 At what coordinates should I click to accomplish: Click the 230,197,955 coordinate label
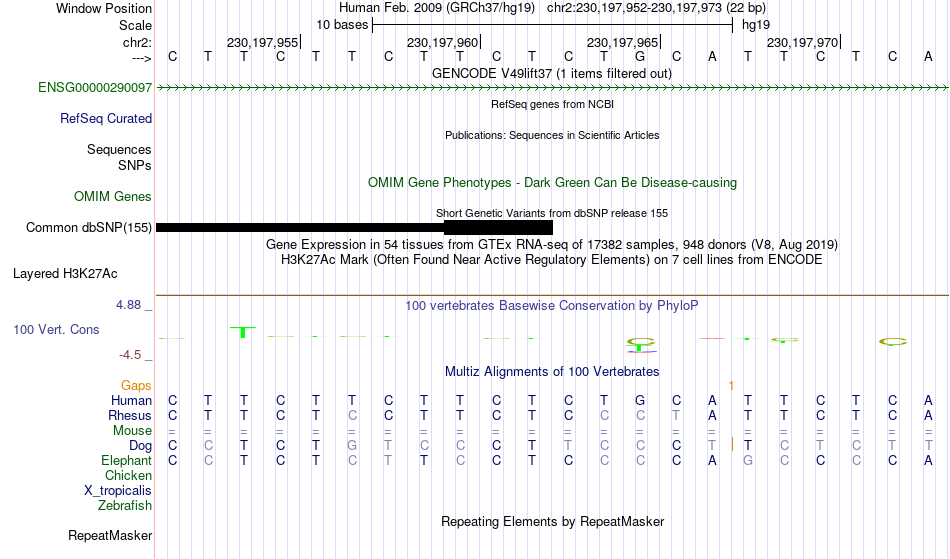point(262,43)
